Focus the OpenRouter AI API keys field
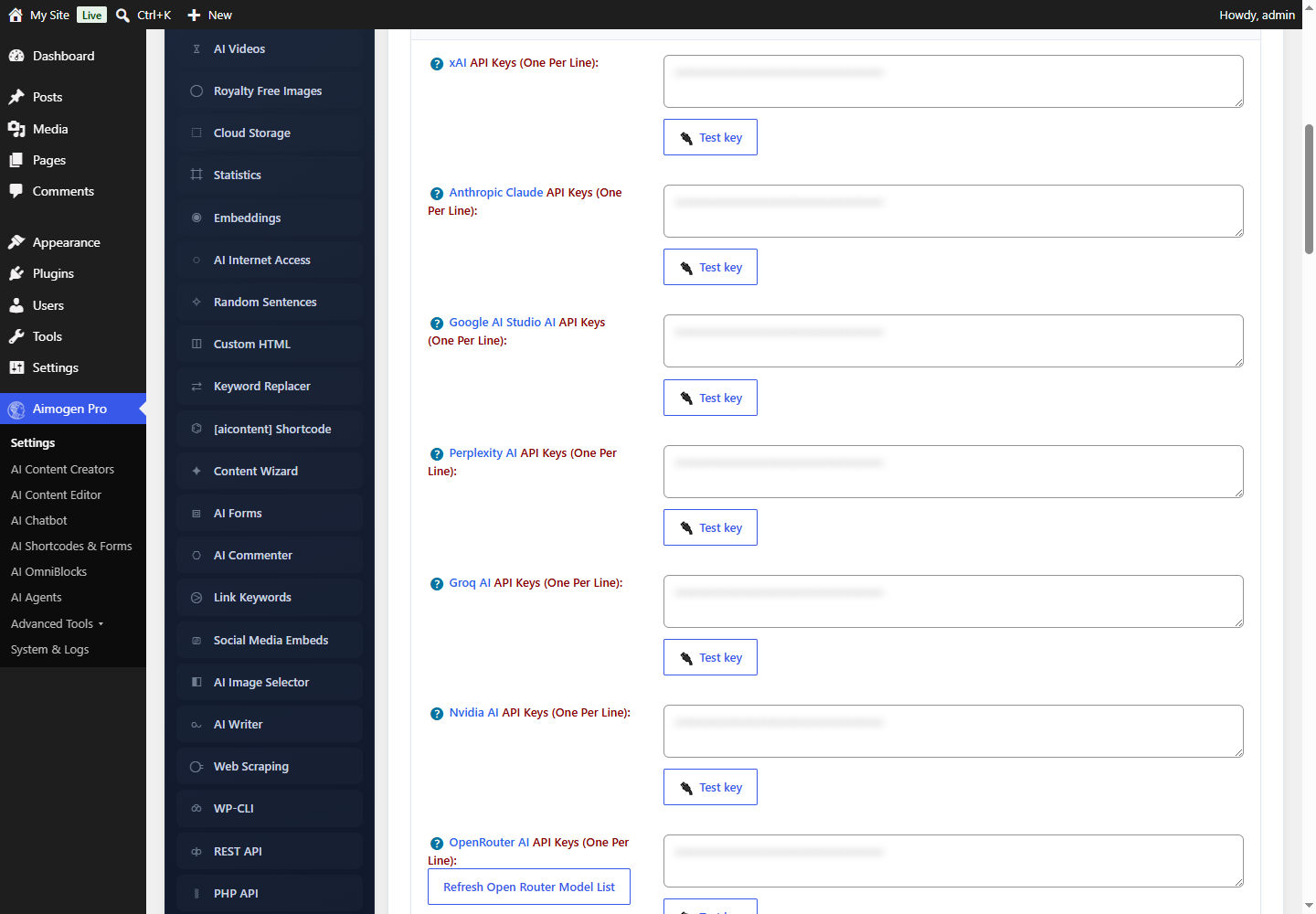Screen dimensions: 1316x914 click(x=953, y=861)
